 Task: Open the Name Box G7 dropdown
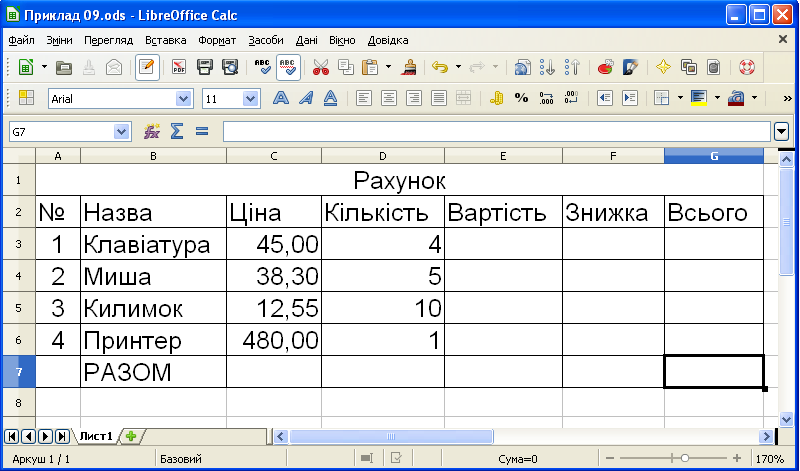(121, 132)
